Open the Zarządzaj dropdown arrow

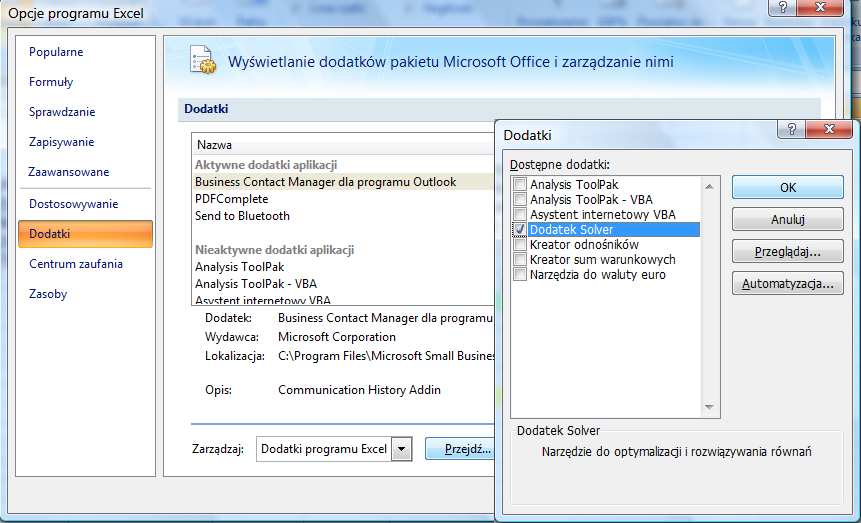tap(401, 449)
